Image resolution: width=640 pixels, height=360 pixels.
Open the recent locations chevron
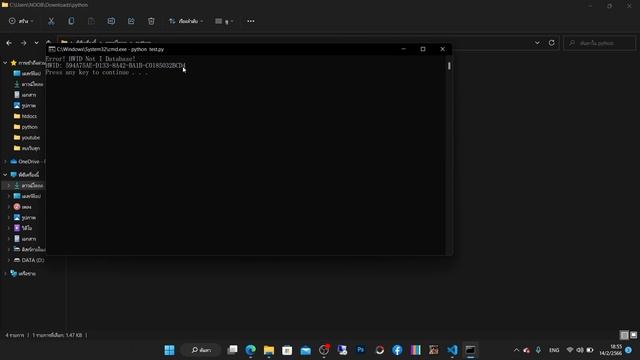coord(36,43)
